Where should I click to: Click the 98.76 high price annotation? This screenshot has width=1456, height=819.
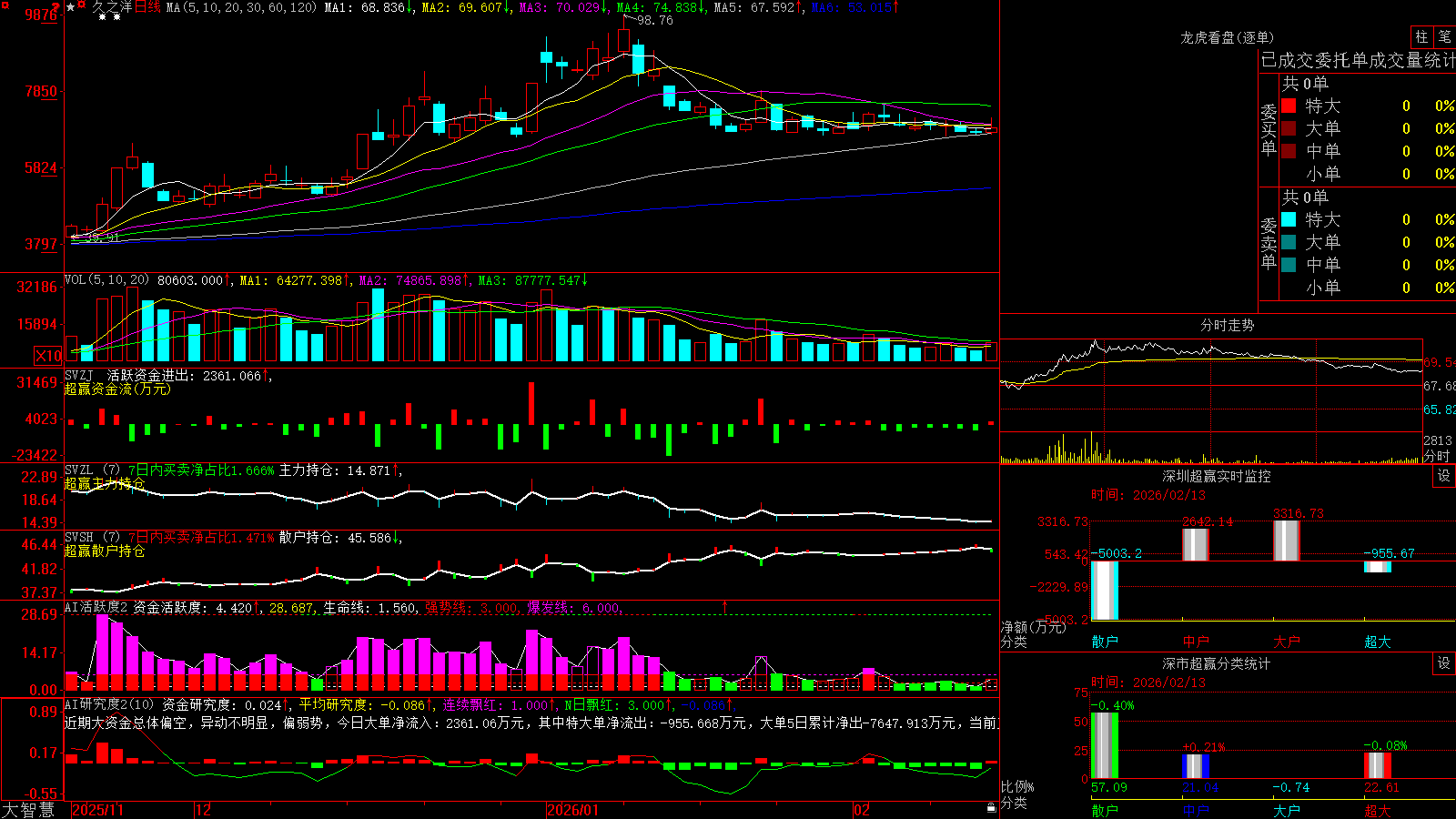click(x=654, y=20)
